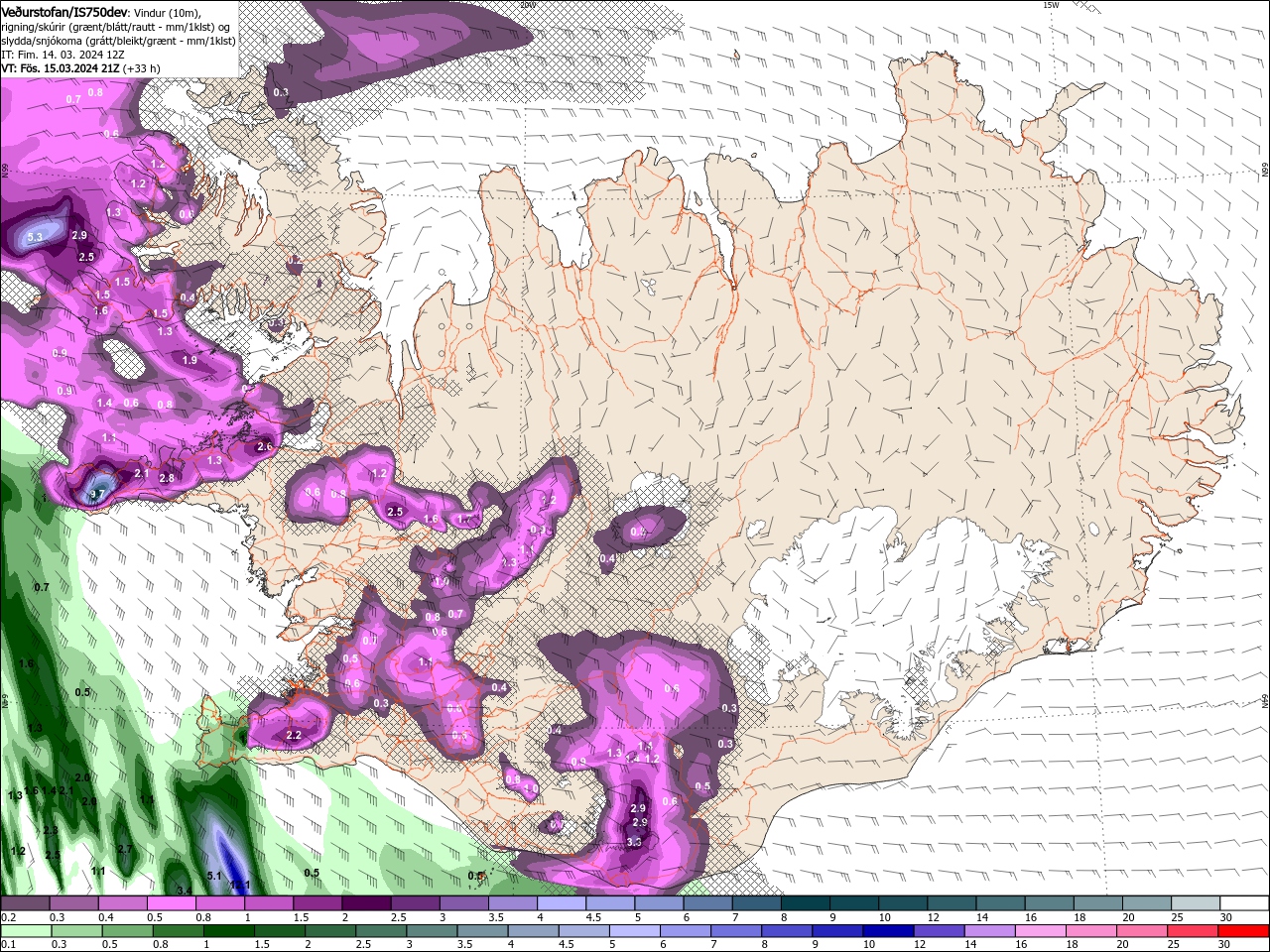This screenshot has width=1270, height=952.
Task: Click the 3.3 value on the south coast
Action: click(x=635, y=842)
